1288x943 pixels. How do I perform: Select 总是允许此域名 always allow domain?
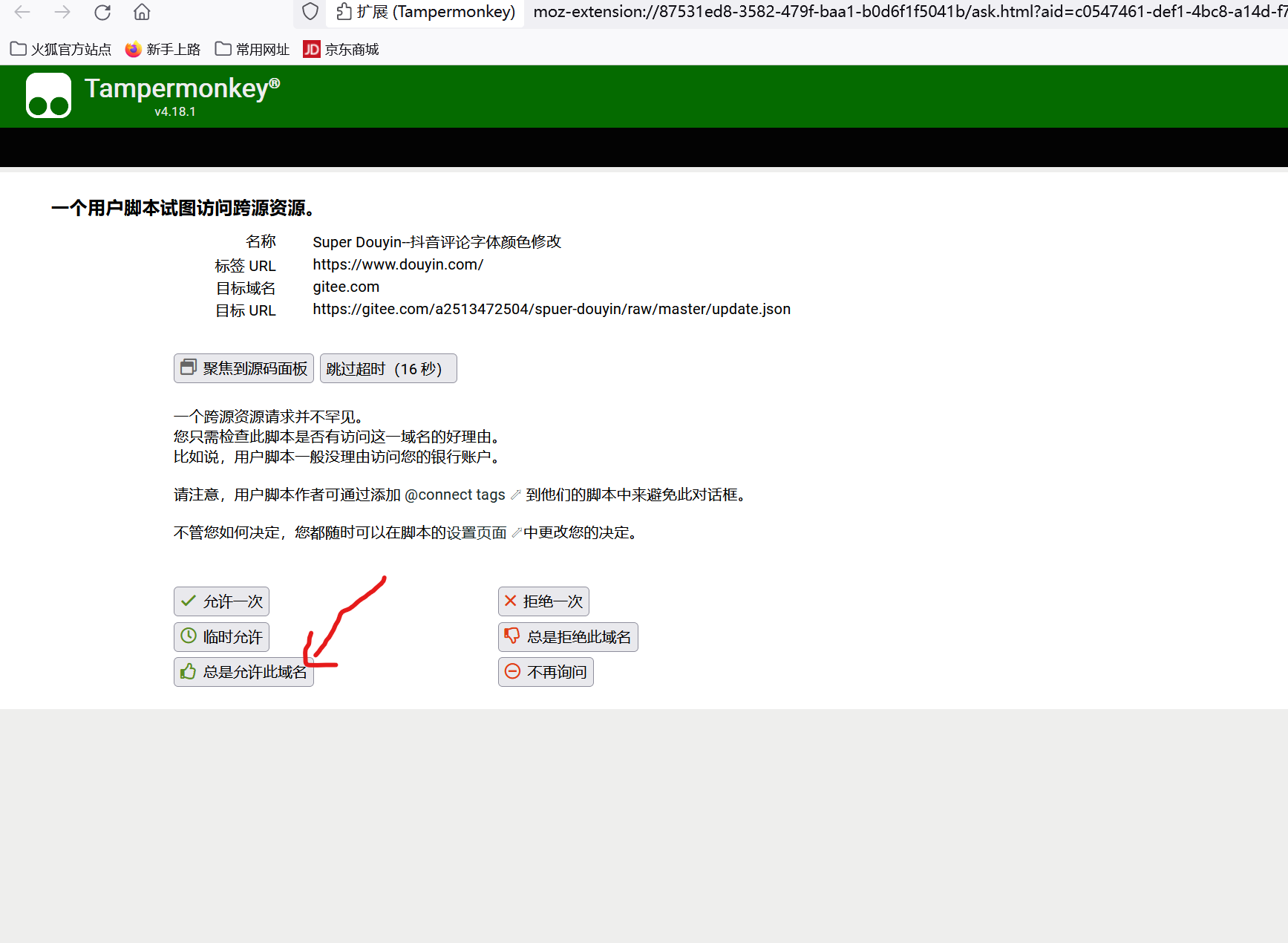tap(243, 672)
